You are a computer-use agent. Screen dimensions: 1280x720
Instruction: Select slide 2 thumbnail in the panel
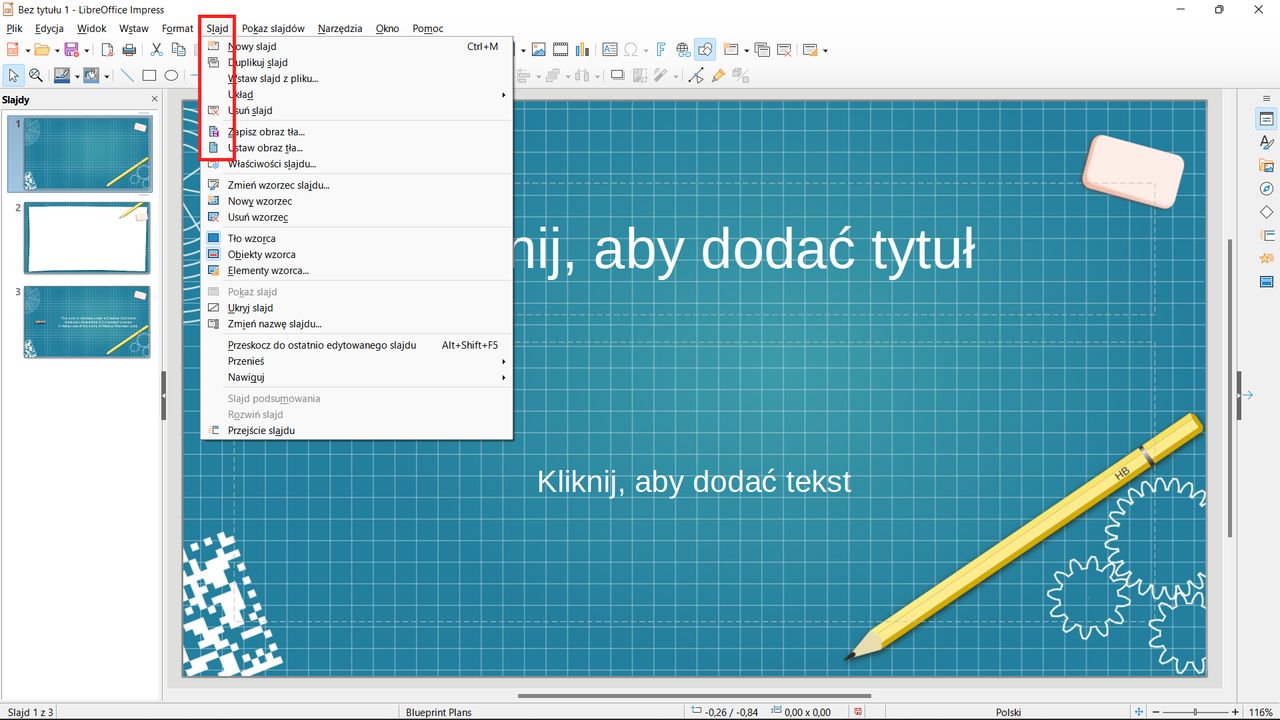pos(87,238)
